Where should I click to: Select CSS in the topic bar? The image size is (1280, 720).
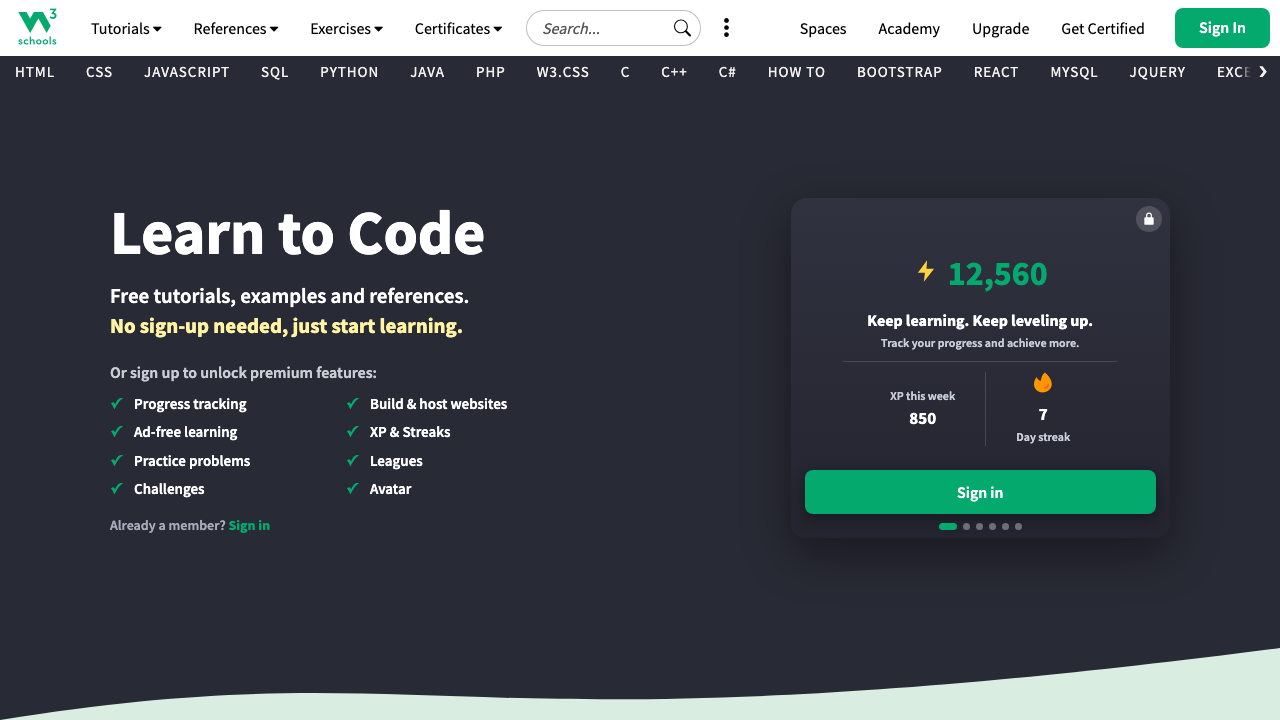(x=99, y=72)
